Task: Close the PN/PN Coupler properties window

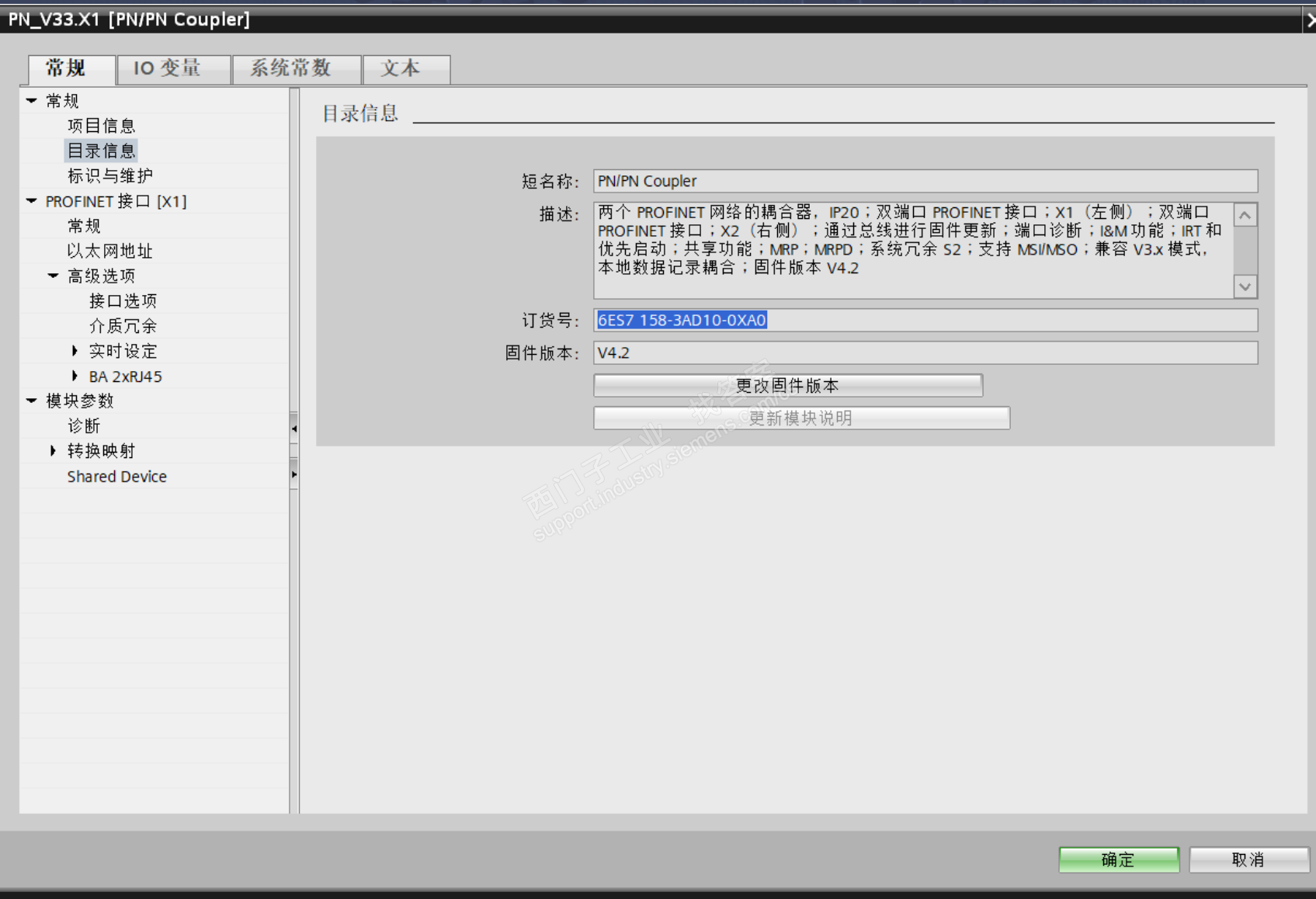Action: (x=1309, y=20)
